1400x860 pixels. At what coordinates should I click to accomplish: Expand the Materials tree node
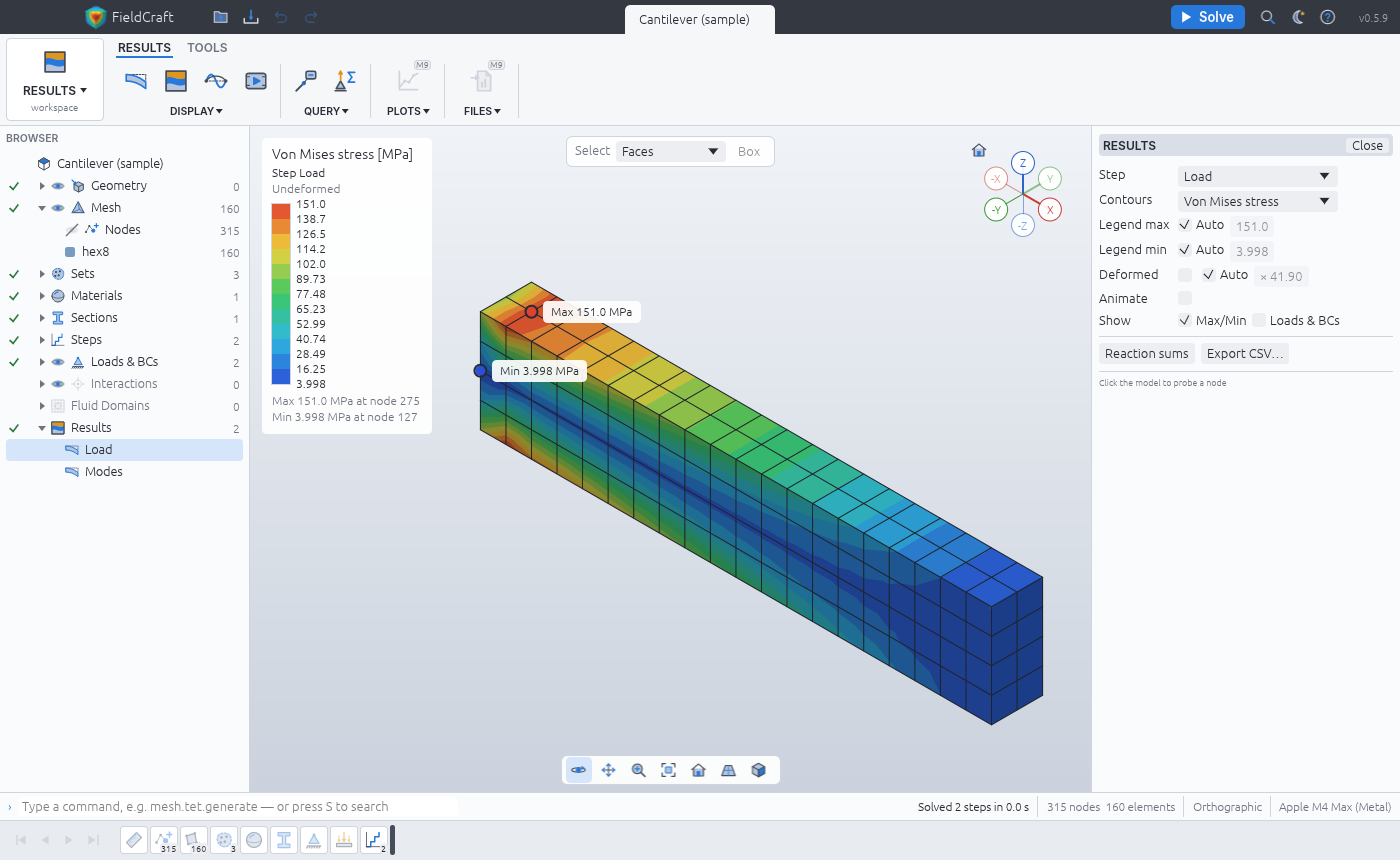tap(42, 296)
